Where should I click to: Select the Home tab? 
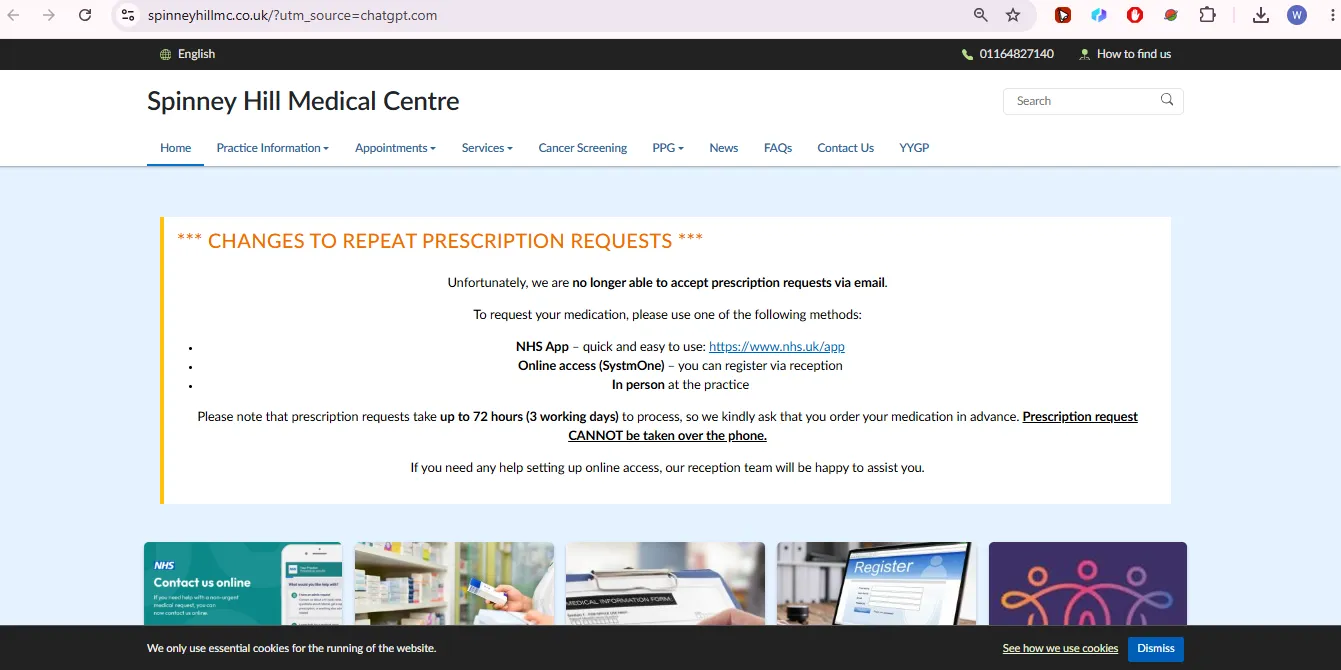coord(175,148)
